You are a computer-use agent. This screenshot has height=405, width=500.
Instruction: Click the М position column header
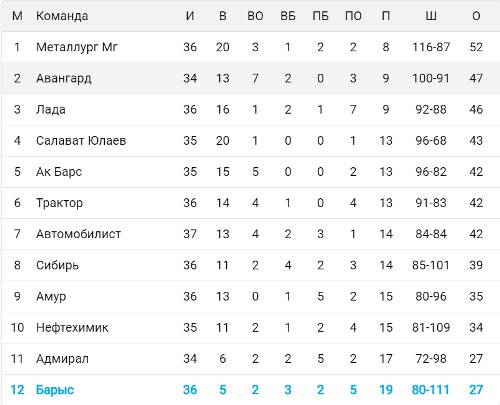[17, 16]
